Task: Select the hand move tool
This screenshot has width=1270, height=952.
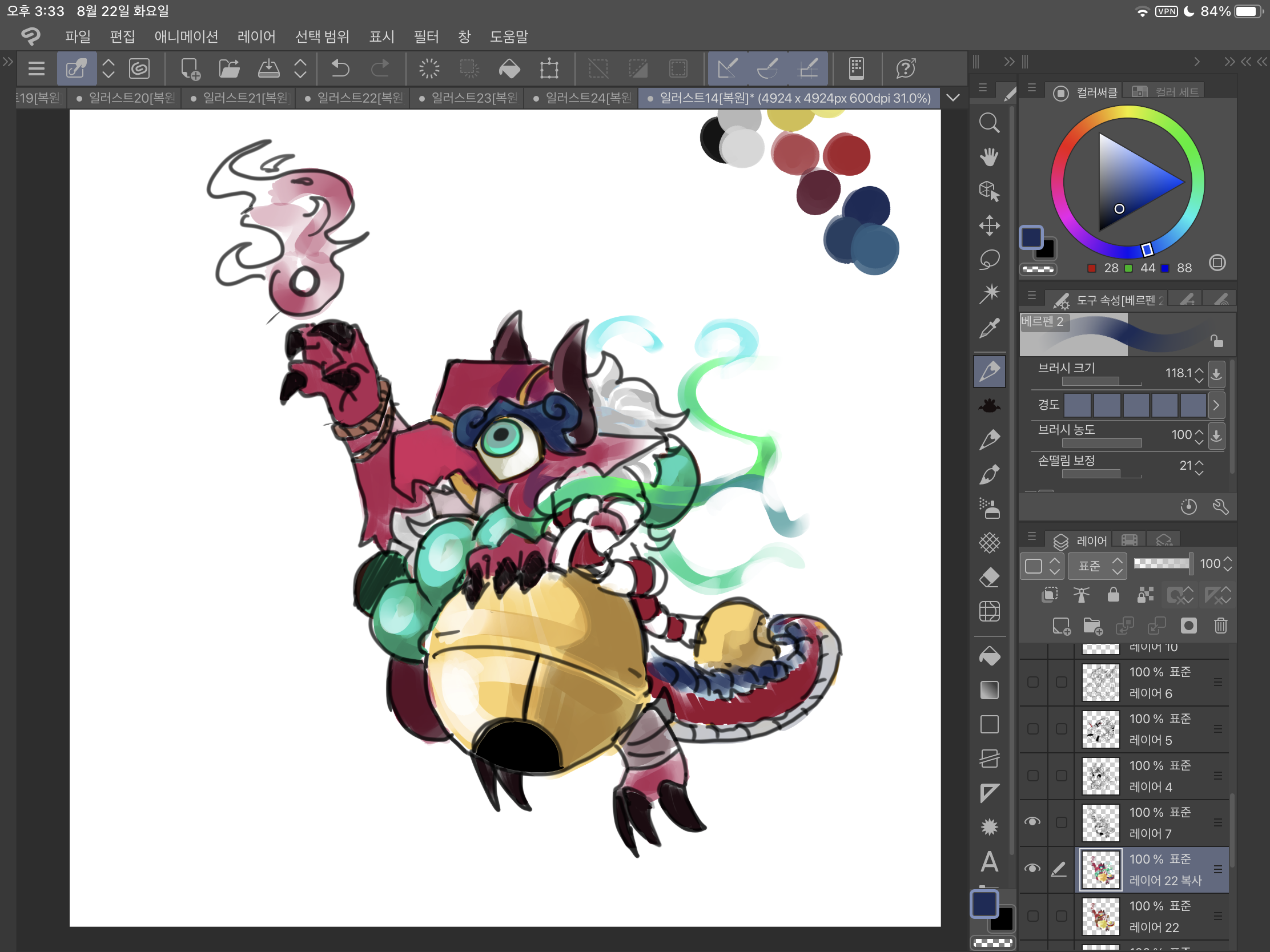Action: point(988,156)
